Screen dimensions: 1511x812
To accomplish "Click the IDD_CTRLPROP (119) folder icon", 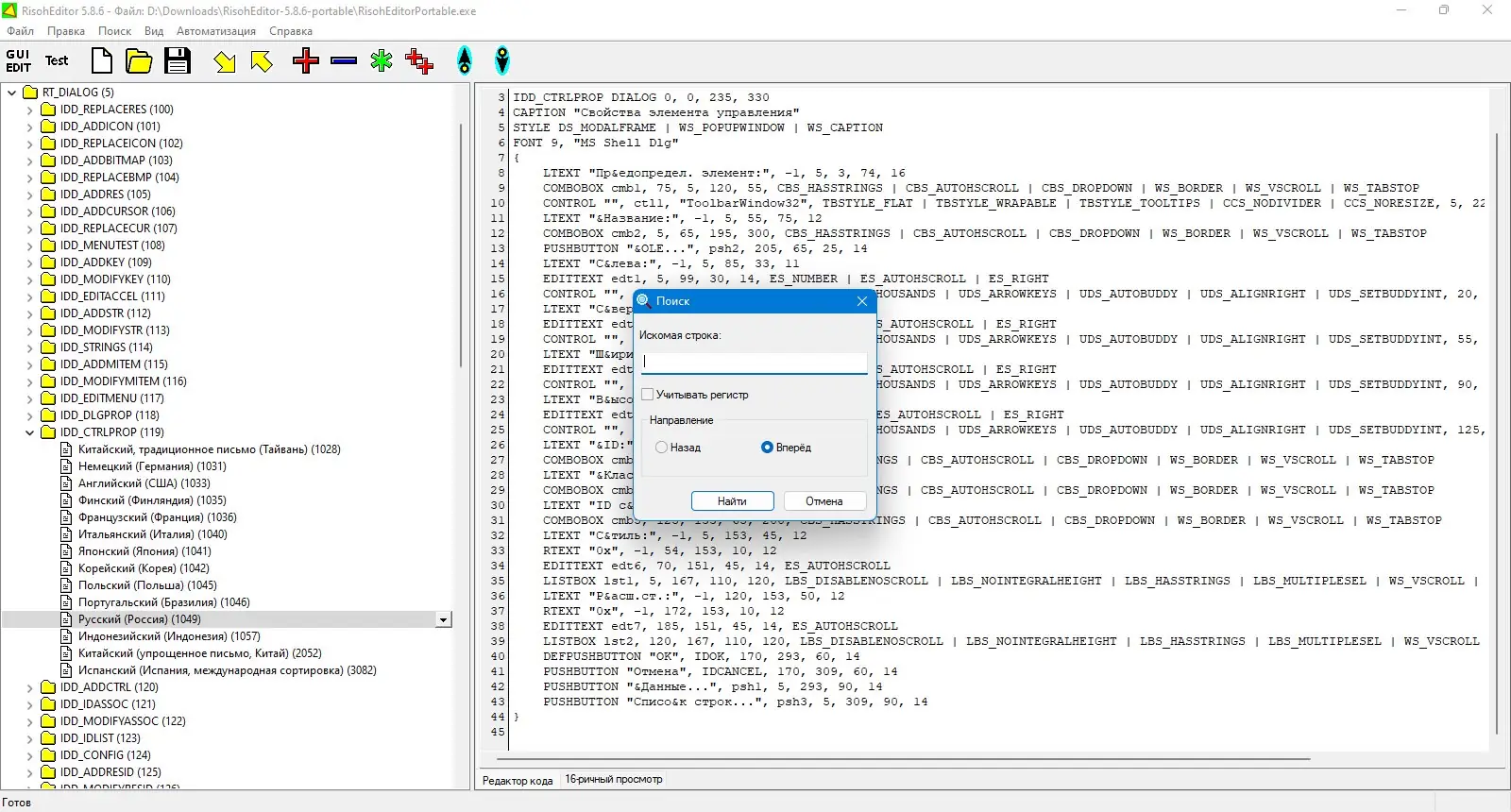I will (x=48, y=432).
